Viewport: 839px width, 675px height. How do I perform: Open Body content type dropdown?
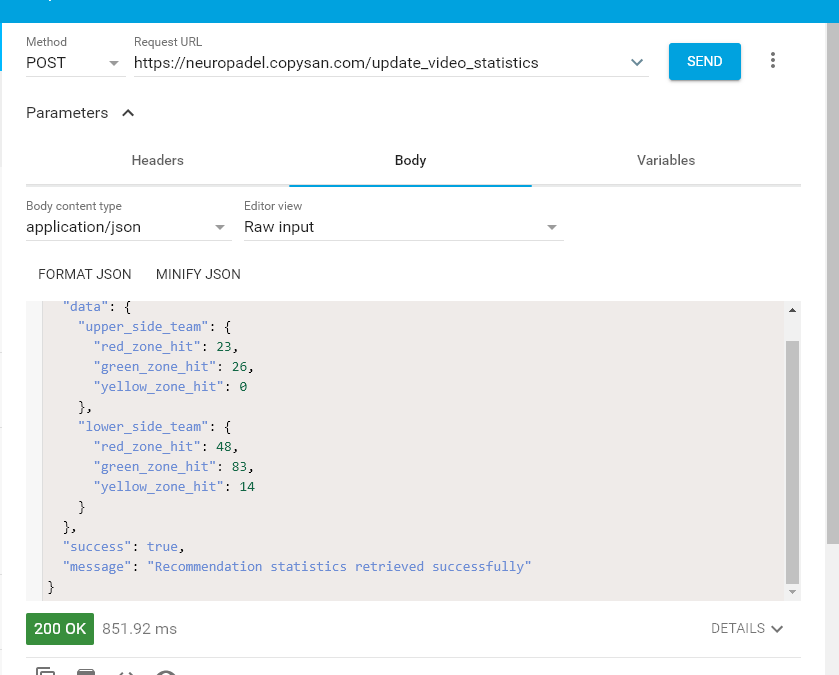point(128,227)
